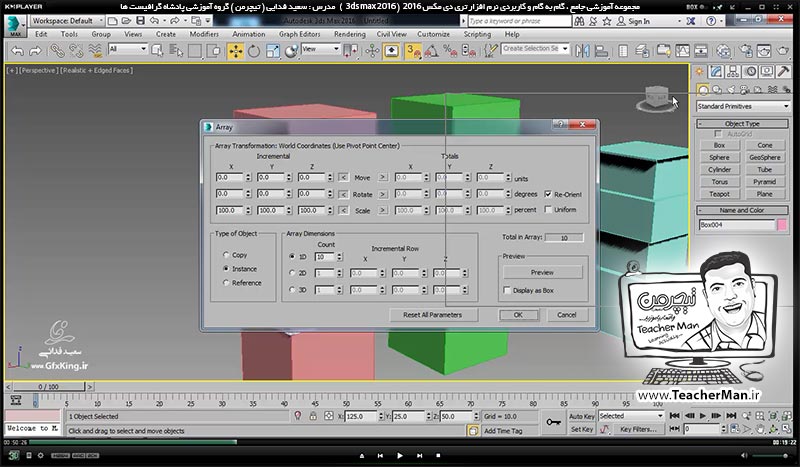
Task: Select the 1D array dimension radio
Action: (292, 257)
